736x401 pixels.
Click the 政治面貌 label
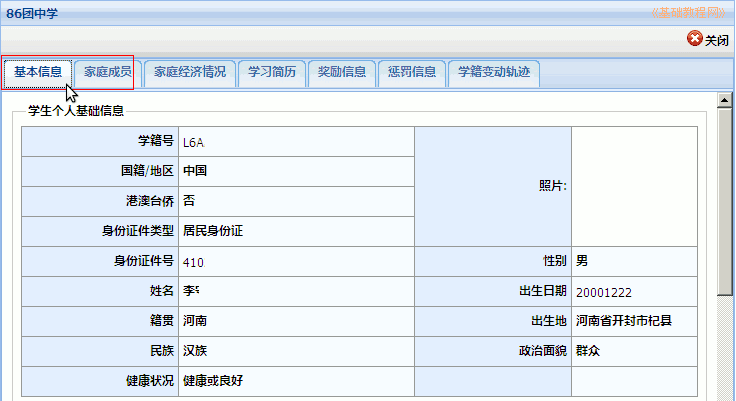(x=543, y=351)
